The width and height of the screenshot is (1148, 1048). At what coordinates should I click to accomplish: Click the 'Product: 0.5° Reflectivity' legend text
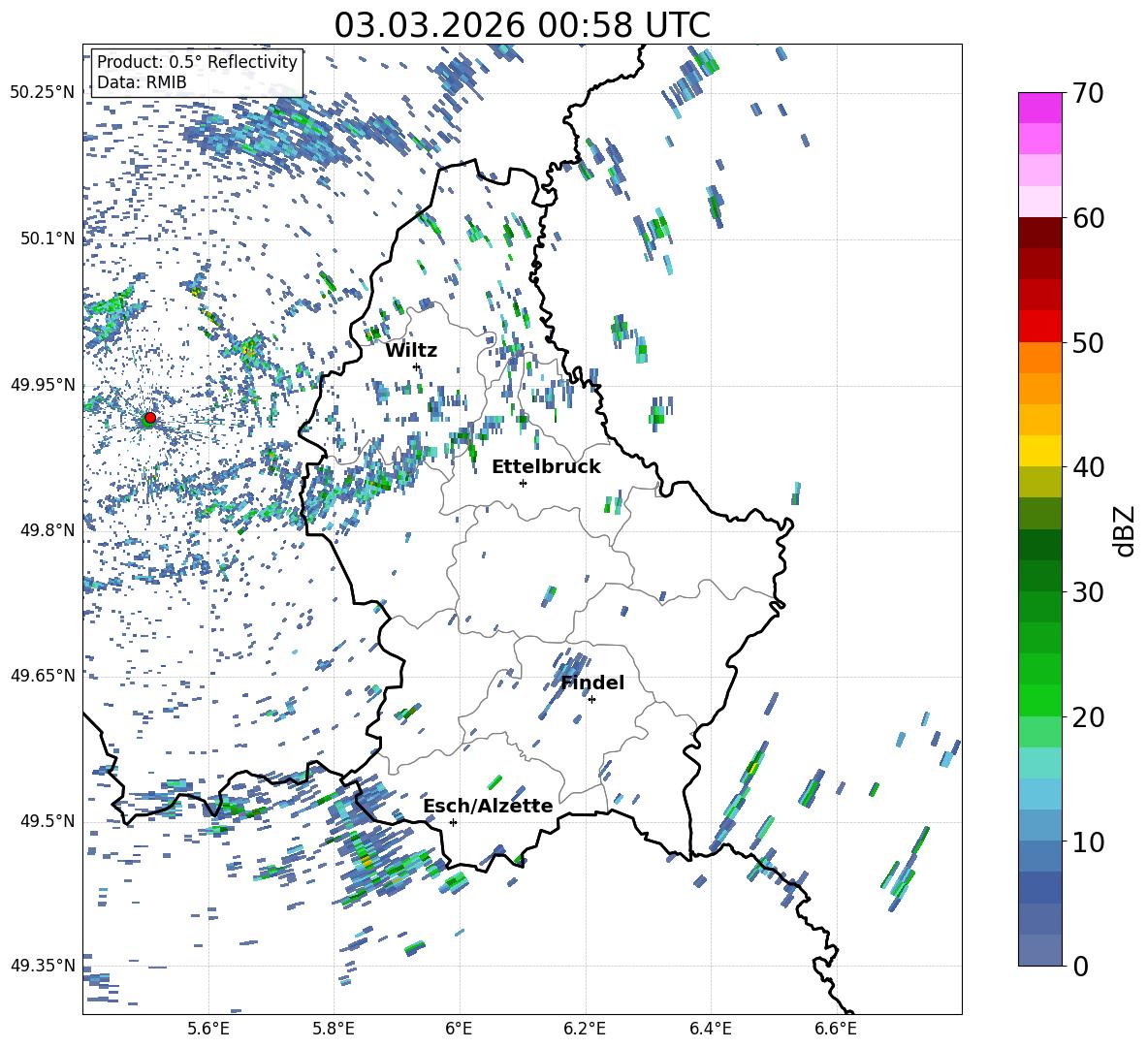pyautogui.click(x=197, y=62)
